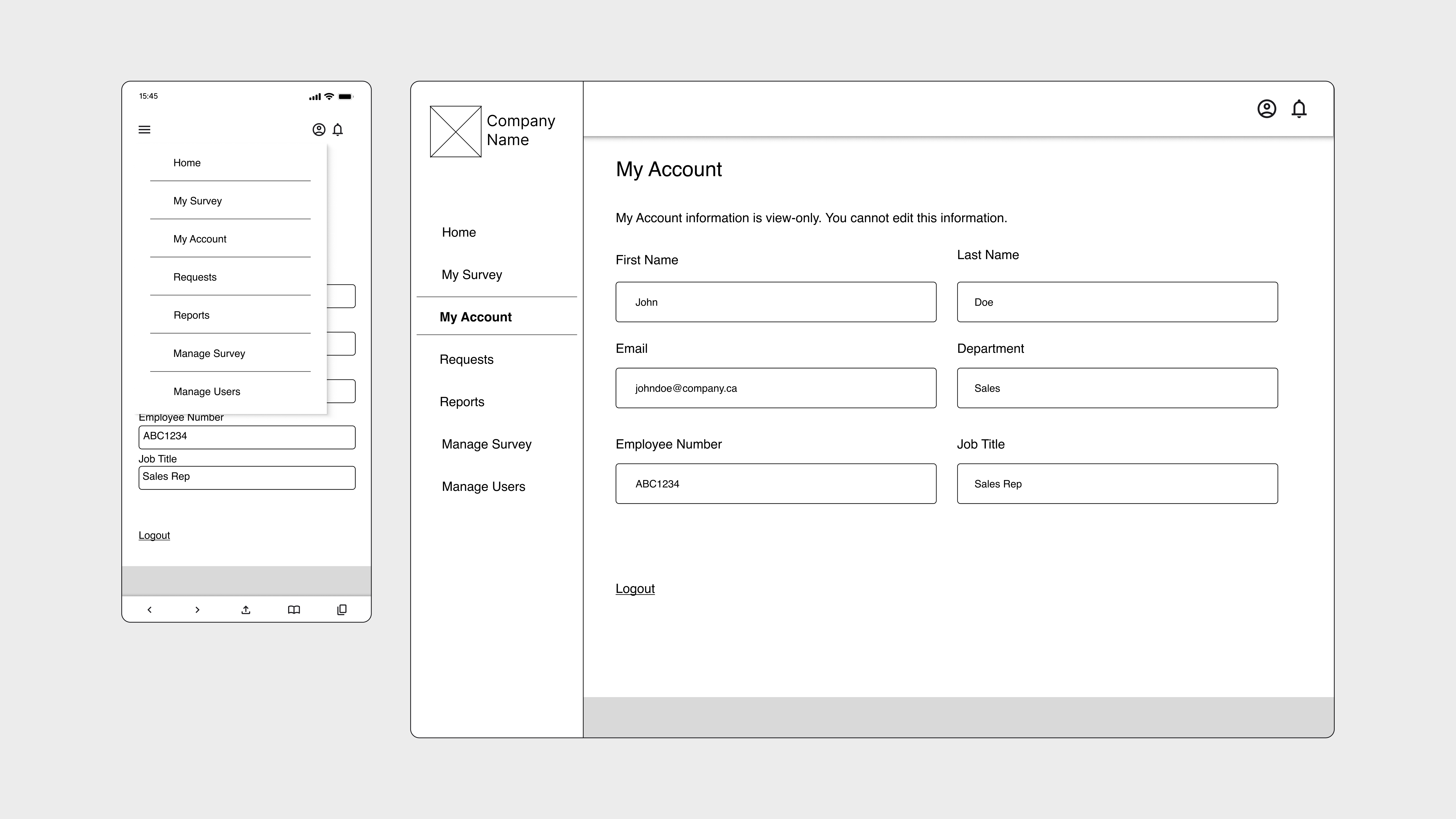Click the desktop profile avatar icon
1456x819 pixels.
pyautogui.click(x=1267, y=108)
